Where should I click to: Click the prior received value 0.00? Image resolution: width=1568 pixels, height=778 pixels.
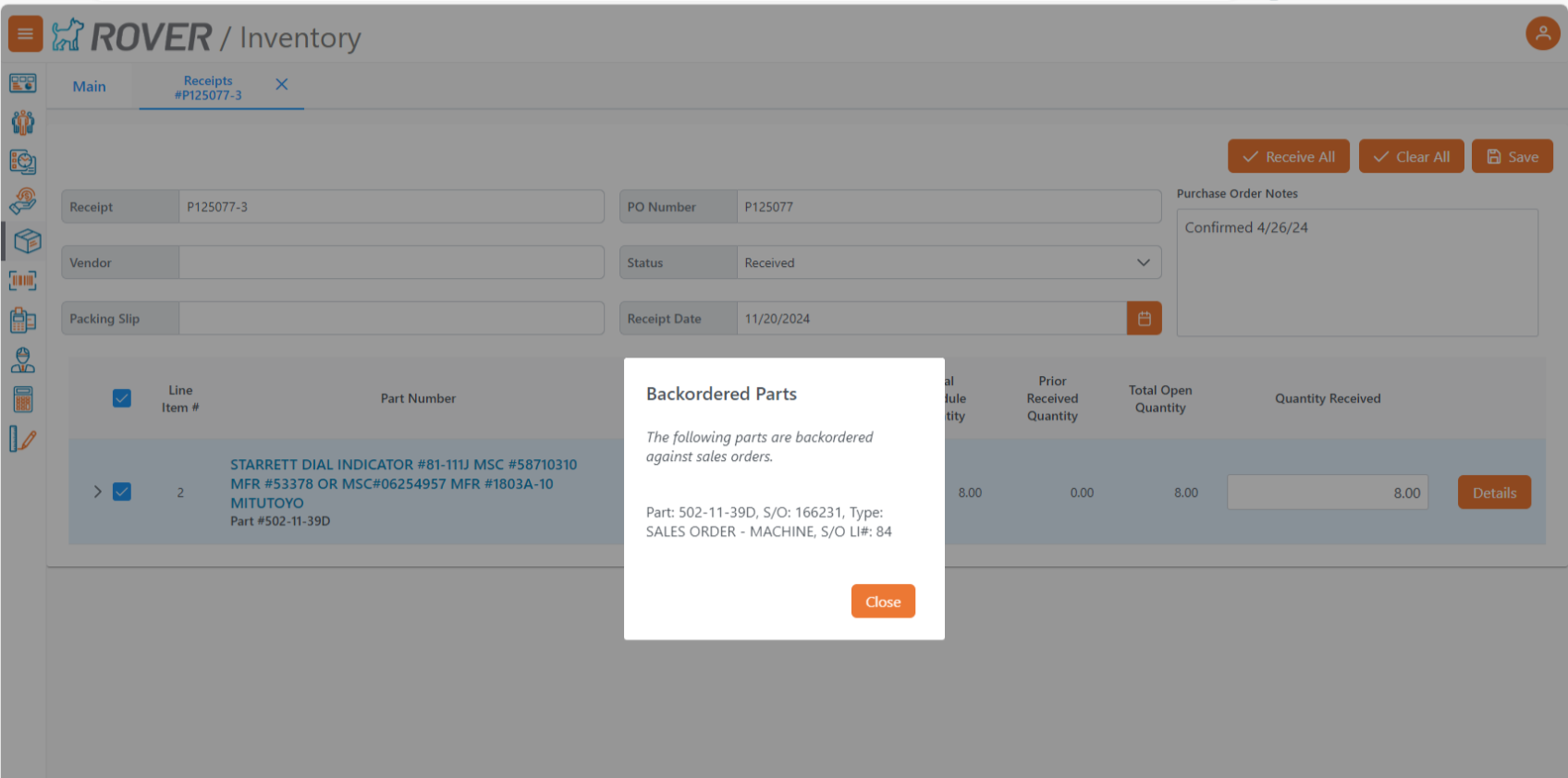pyautogui.click(x=1082, y=492)
